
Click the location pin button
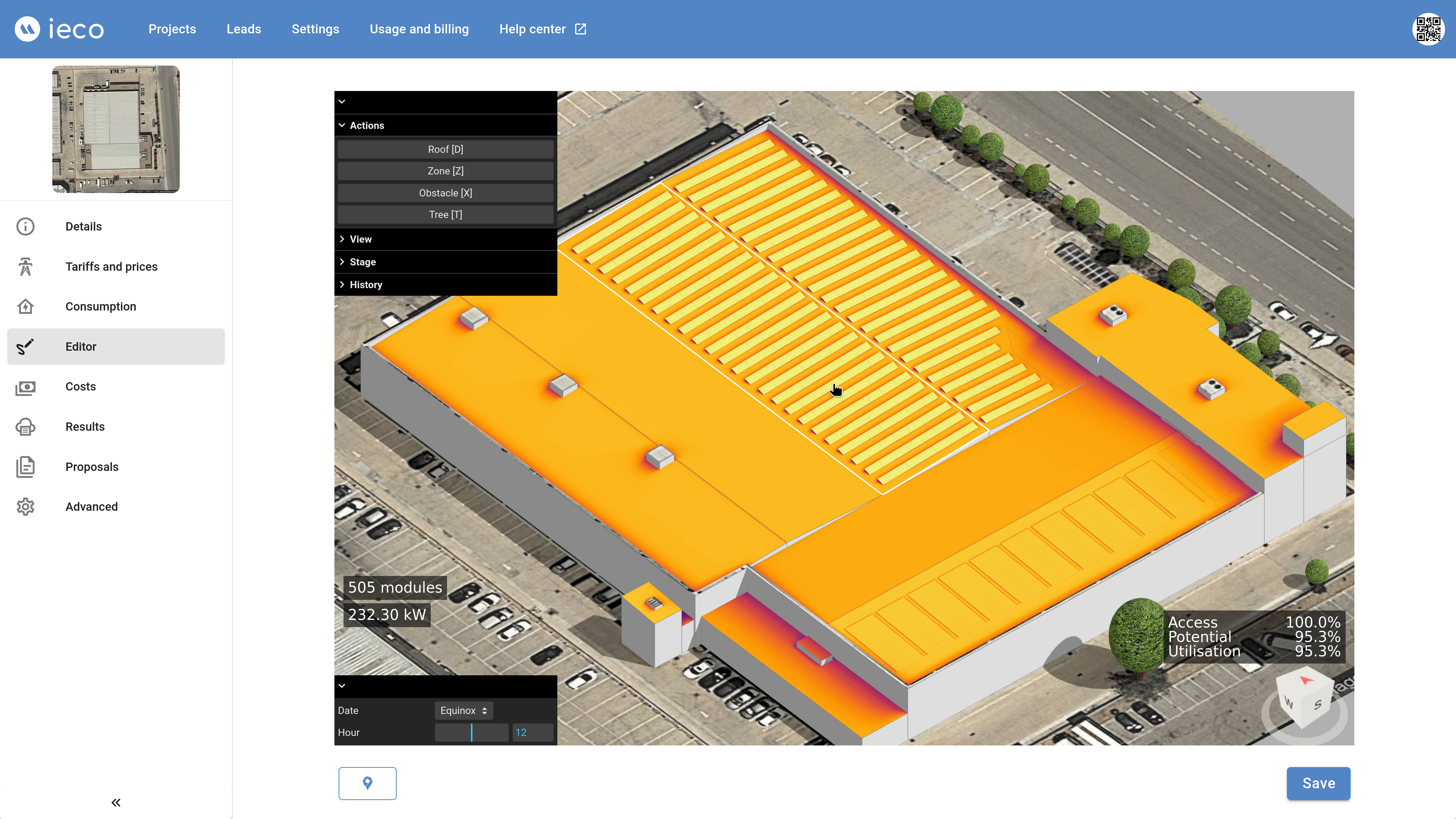click(x=367, y=783)
